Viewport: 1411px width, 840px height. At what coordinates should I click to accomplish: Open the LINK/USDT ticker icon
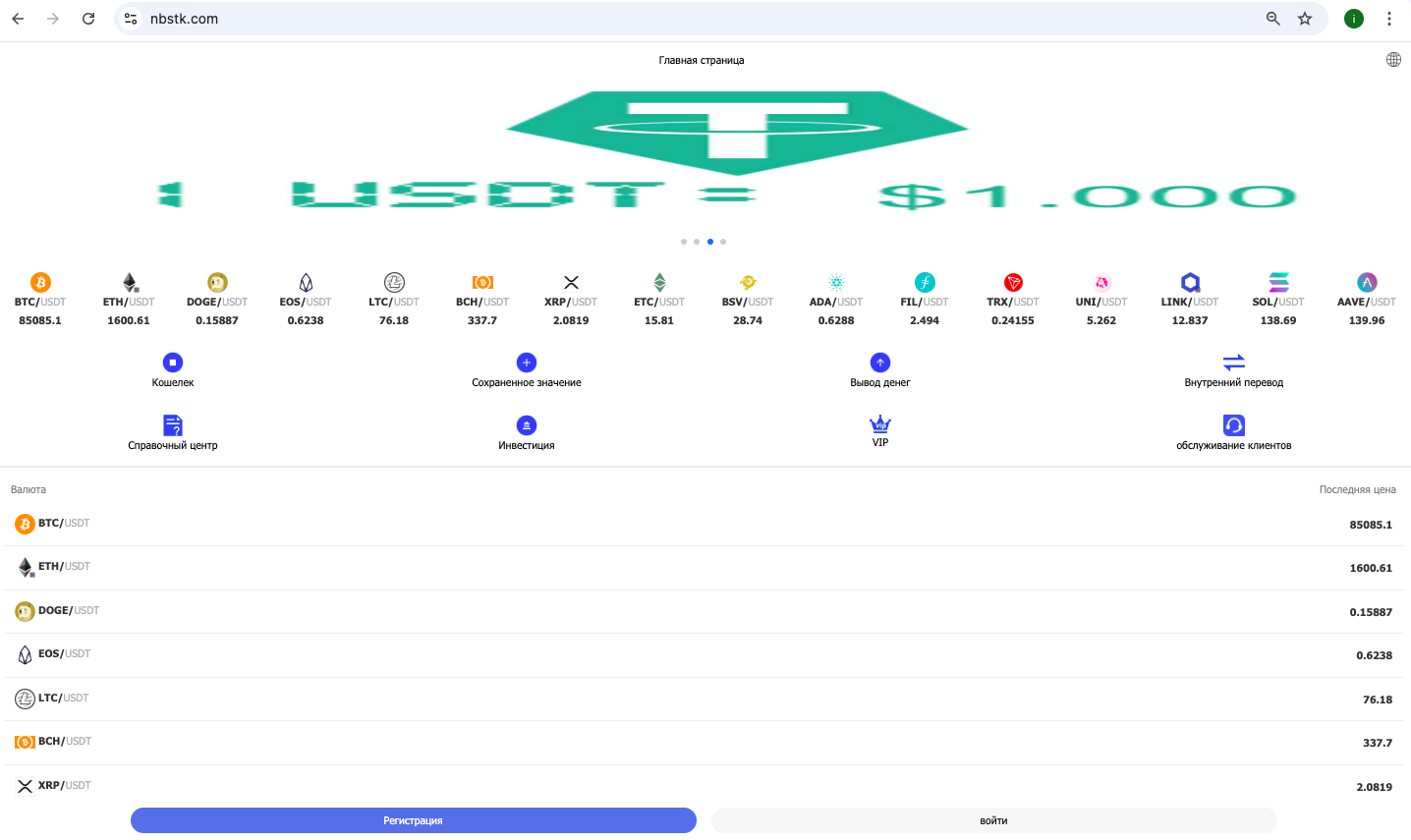[x=1190, y=283]
